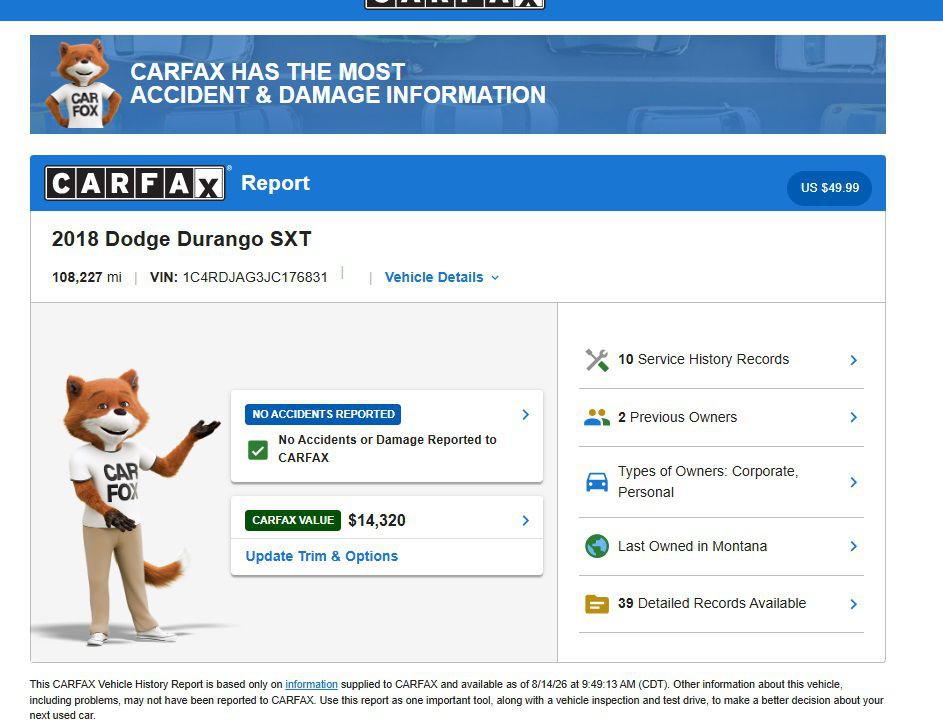
Task: Click the accident and damage banner ad
Action: [458, 84]
